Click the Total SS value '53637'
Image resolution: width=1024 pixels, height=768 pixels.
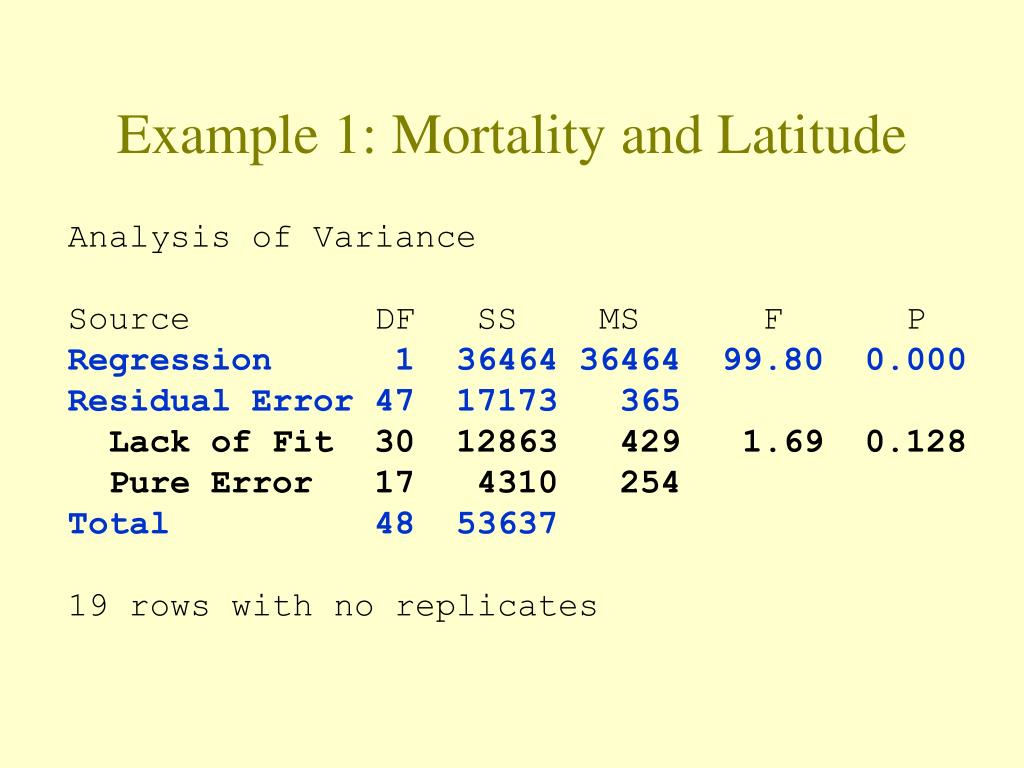click(507, 524)
